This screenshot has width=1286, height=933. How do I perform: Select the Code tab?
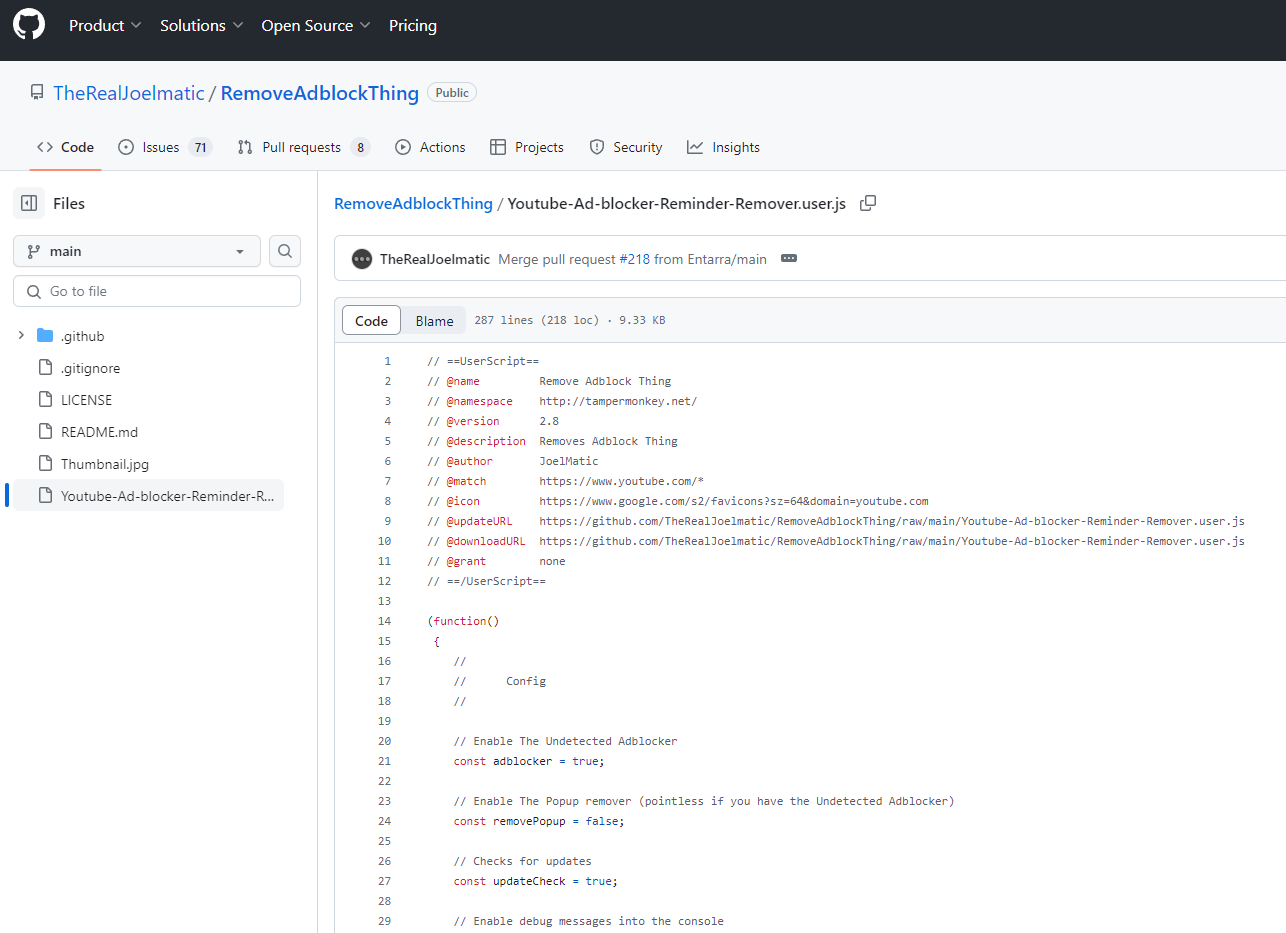coord(65,147)
